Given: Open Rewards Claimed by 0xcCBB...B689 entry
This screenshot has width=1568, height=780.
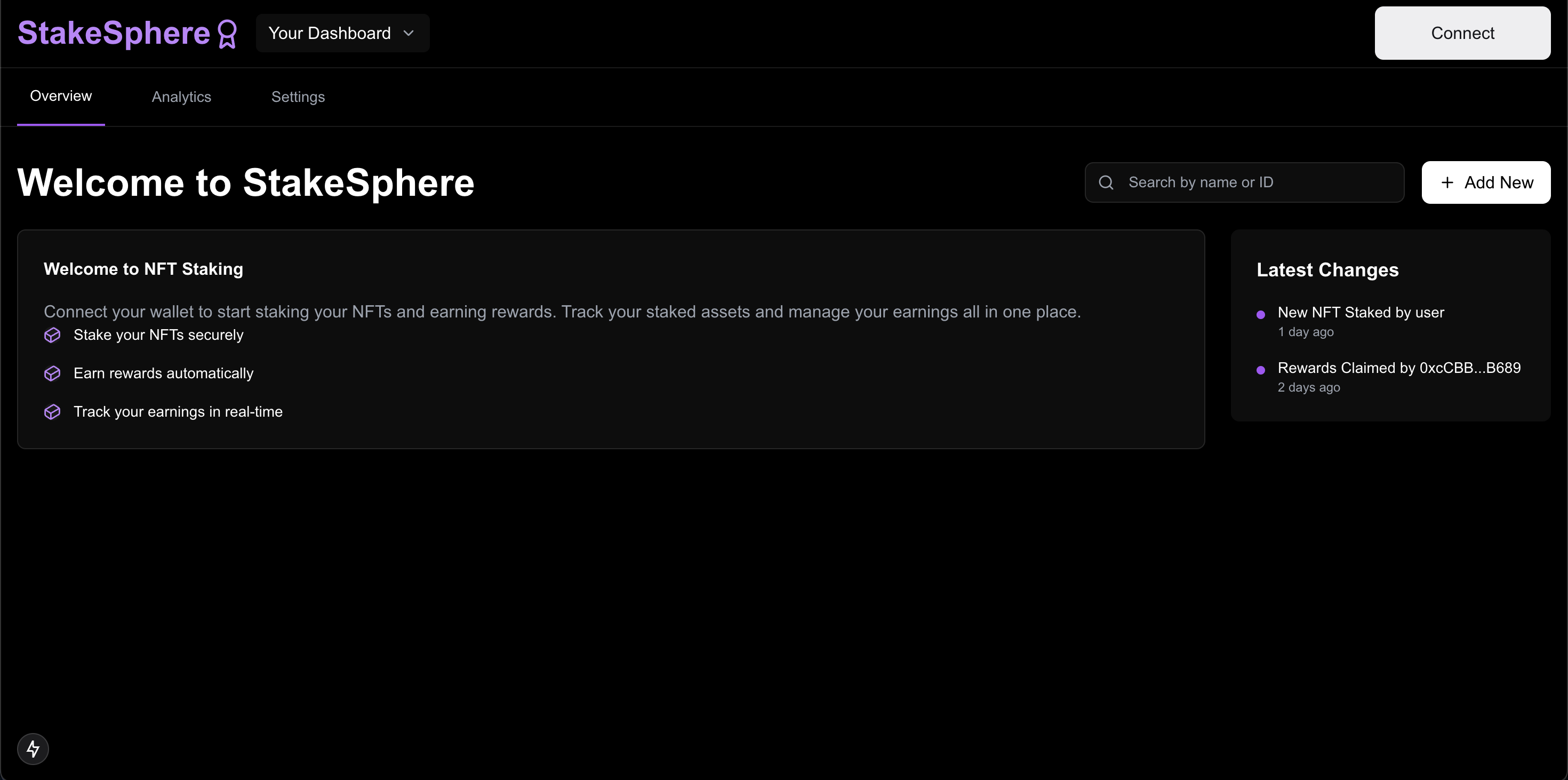Looking at the screenshot, I should (1399, 368).
